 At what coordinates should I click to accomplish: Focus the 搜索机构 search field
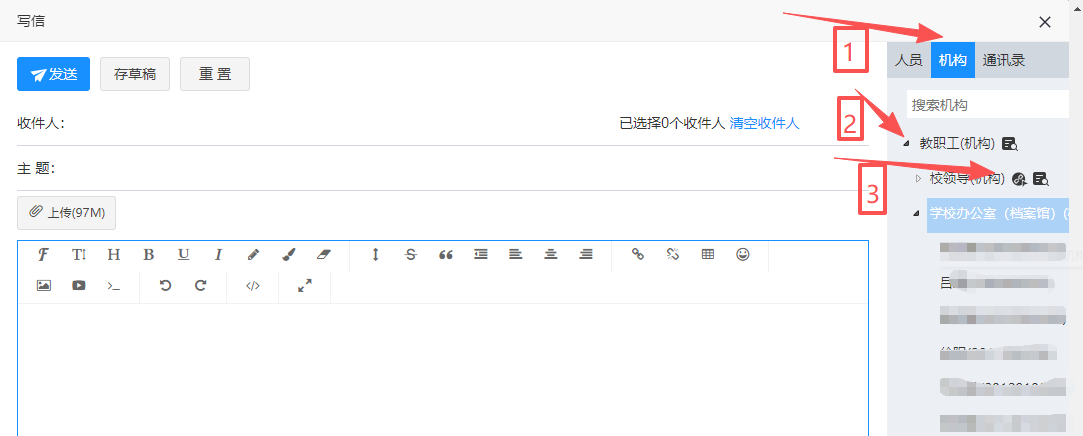coord(990,105)
